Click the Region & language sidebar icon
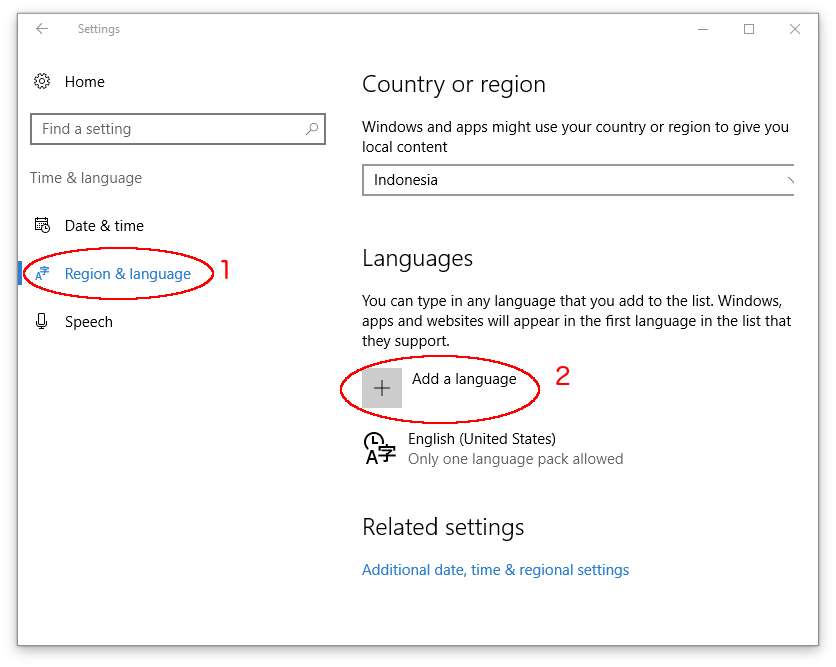The image size is (836, 667). click(42, 274)
